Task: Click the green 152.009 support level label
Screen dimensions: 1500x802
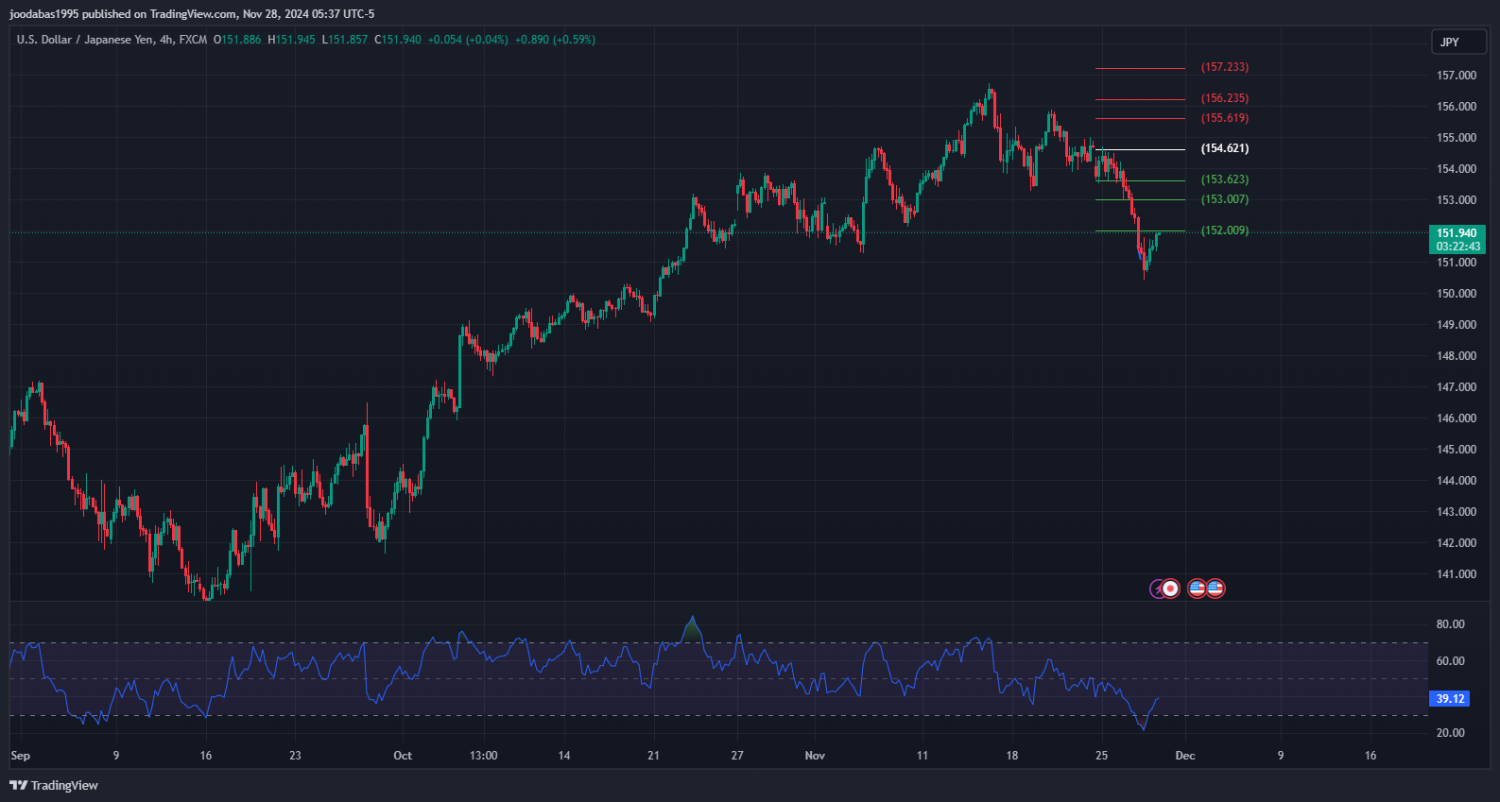Action: (1224, 231)
